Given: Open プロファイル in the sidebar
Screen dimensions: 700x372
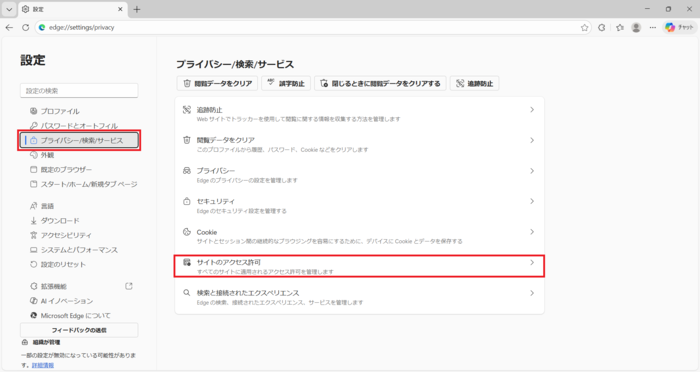Looking at the screenshot, I should [79, 111].
